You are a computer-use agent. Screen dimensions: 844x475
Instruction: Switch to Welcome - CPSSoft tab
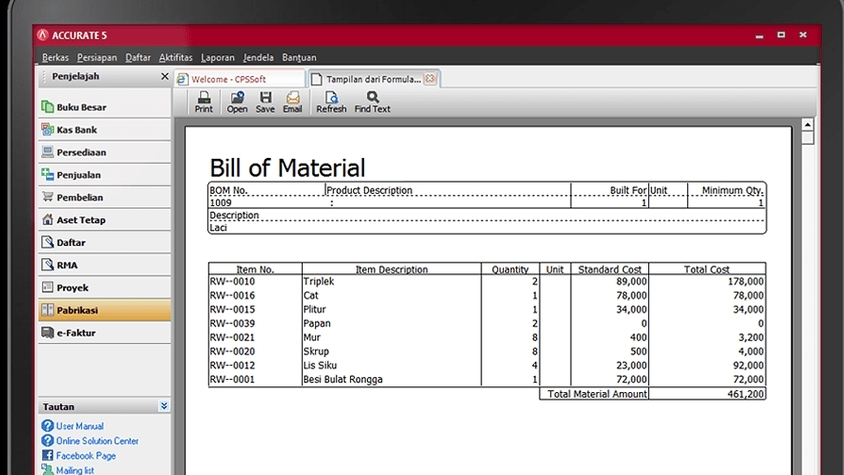coord(240,79)
